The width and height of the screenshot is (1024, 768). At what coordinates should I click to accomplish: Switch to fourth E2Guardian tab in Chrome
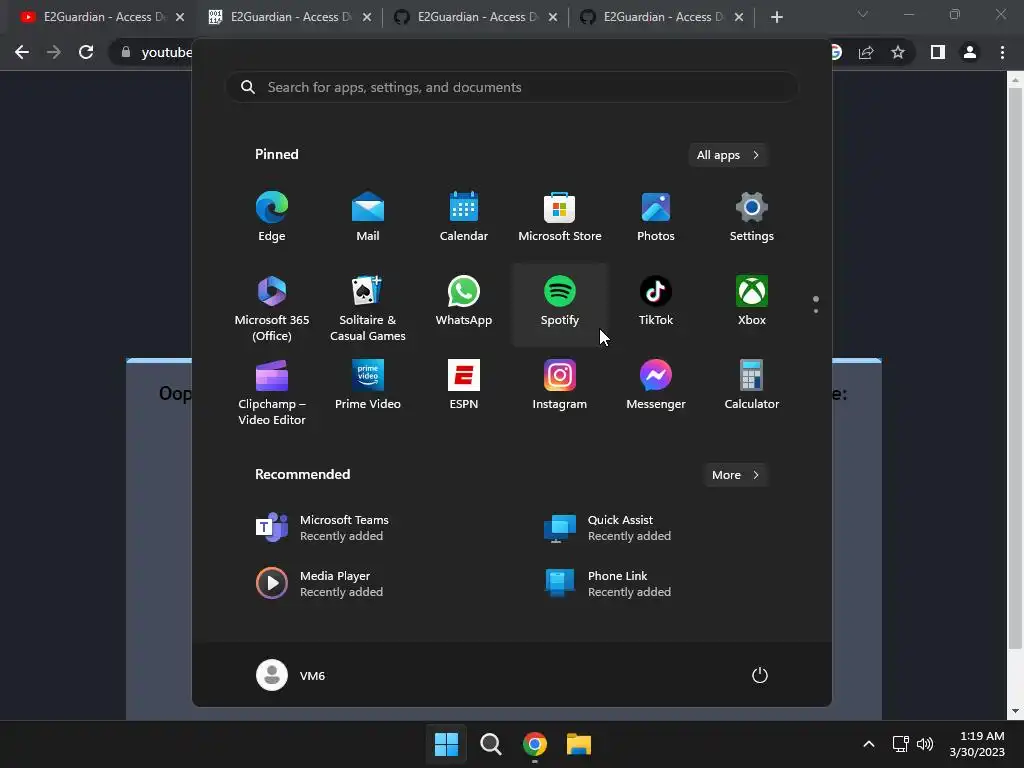point(662,17)
